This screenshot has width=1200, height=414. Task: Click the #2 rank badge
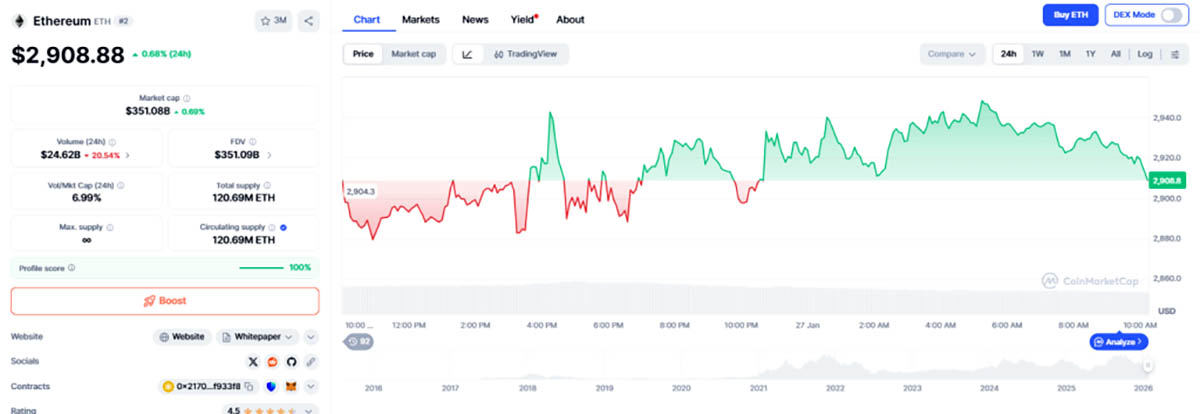click(124, 20)
